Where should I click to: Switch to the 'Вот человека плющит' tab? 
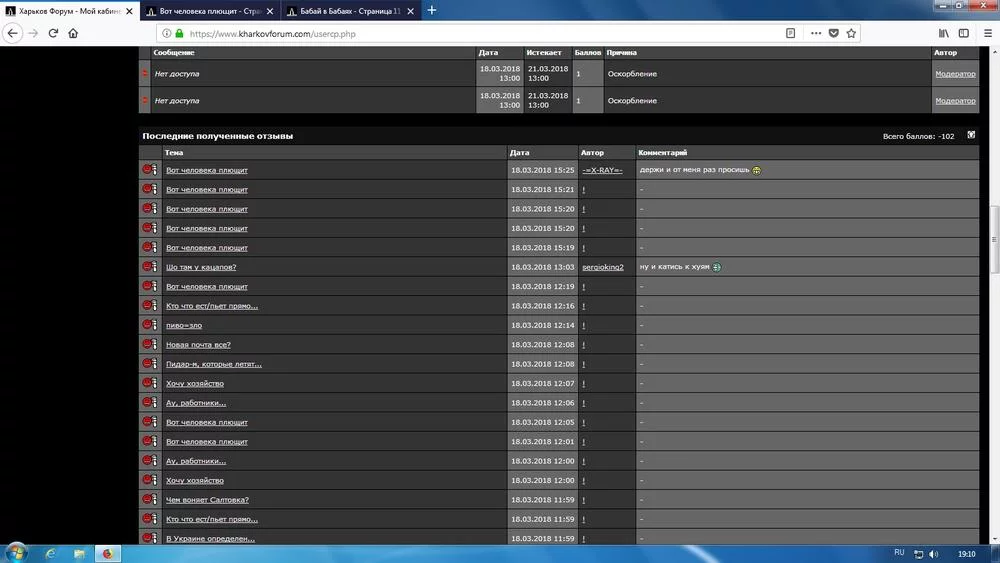point(210,11)
